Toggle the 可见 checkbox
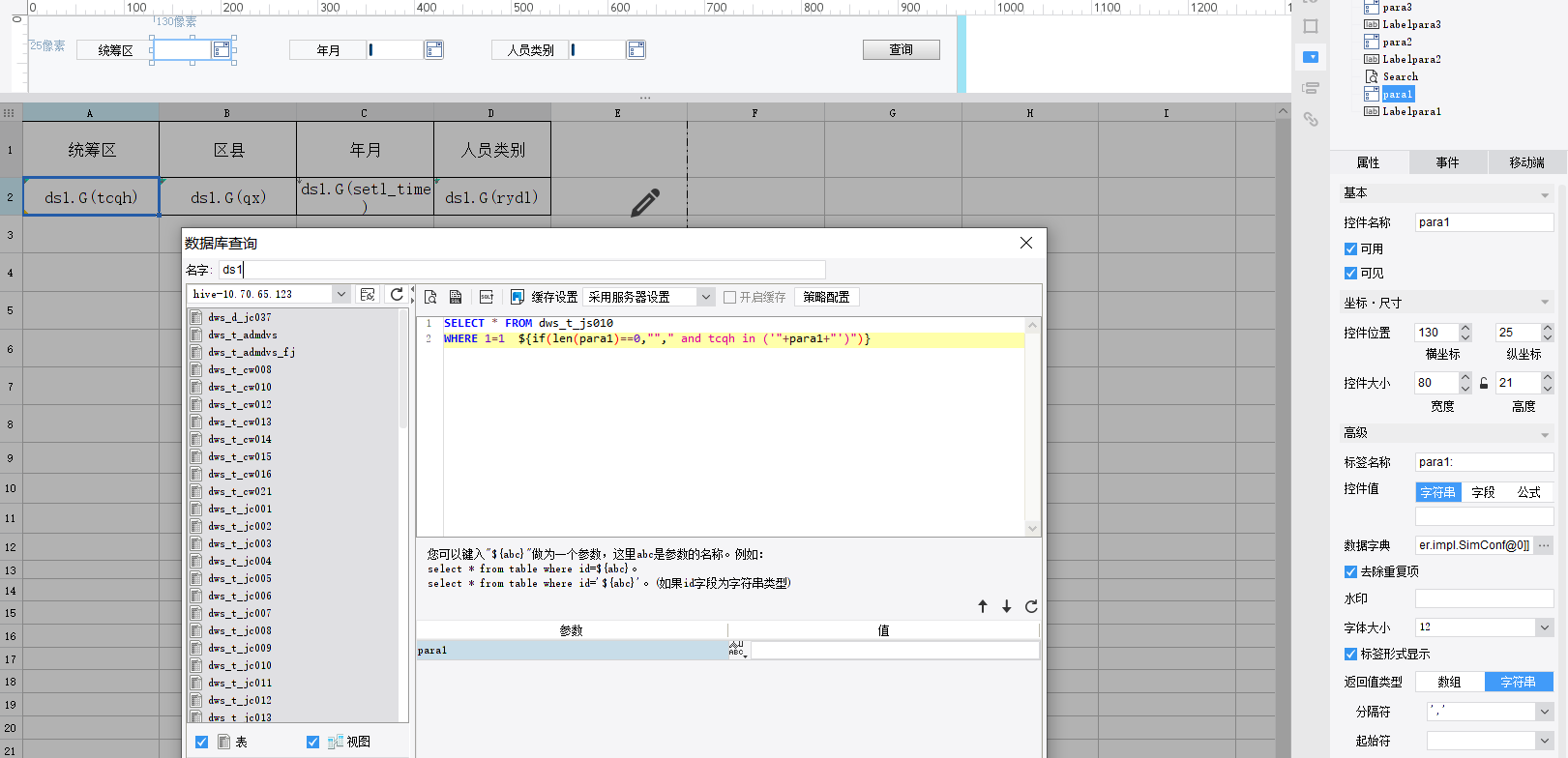 click(1350, 273)
